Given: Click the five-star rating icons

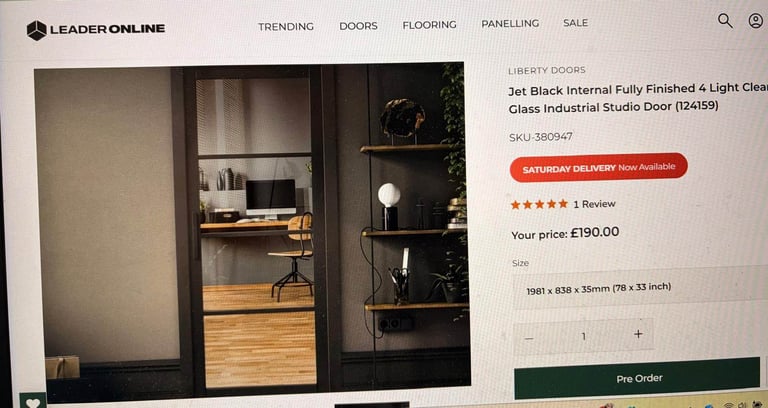Looking at the screenshot, I should pos(539,204).
